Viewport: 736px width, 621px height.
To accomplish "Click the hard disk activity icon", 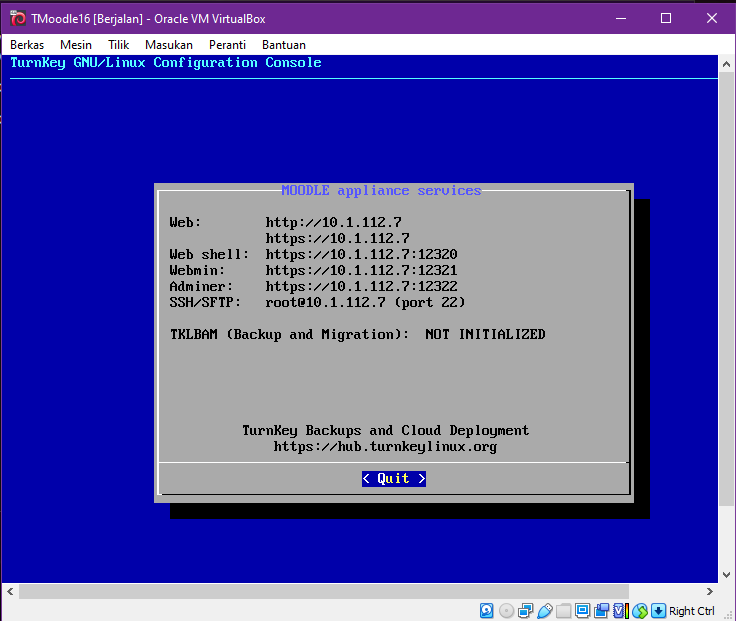I will click(487, 611).
